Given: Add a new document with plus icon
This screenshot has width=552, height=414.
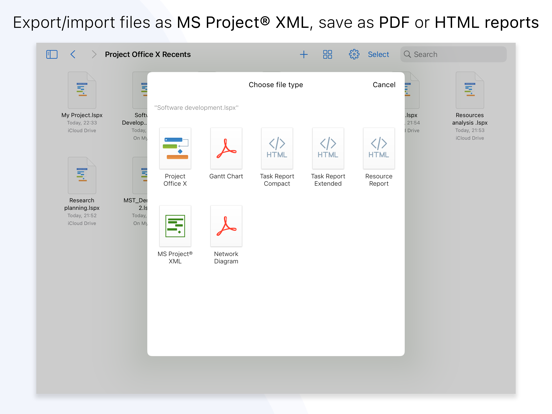Looking at the screenshot, I should pyautogui.click(x=303, y=54).
